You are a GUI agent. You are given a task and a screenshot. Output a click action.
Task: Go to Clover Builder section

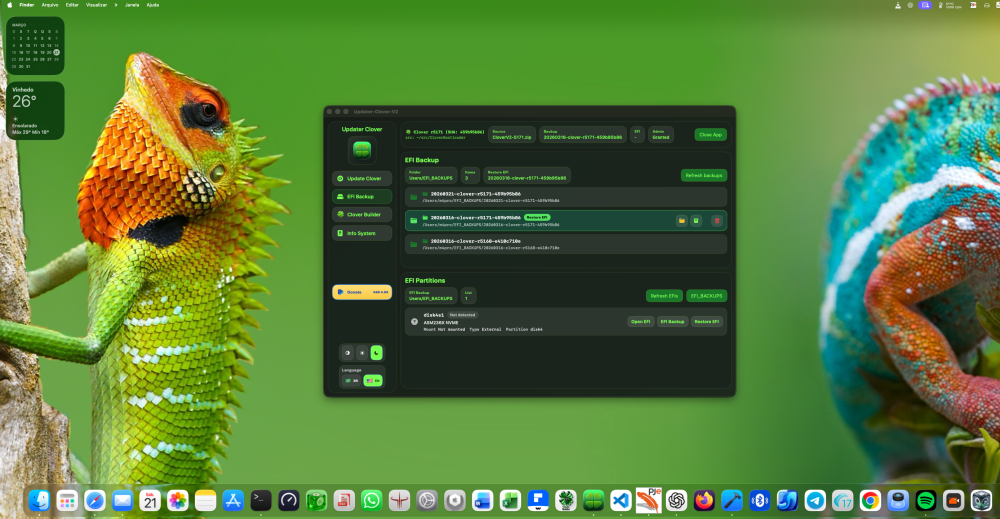(362, 215)
